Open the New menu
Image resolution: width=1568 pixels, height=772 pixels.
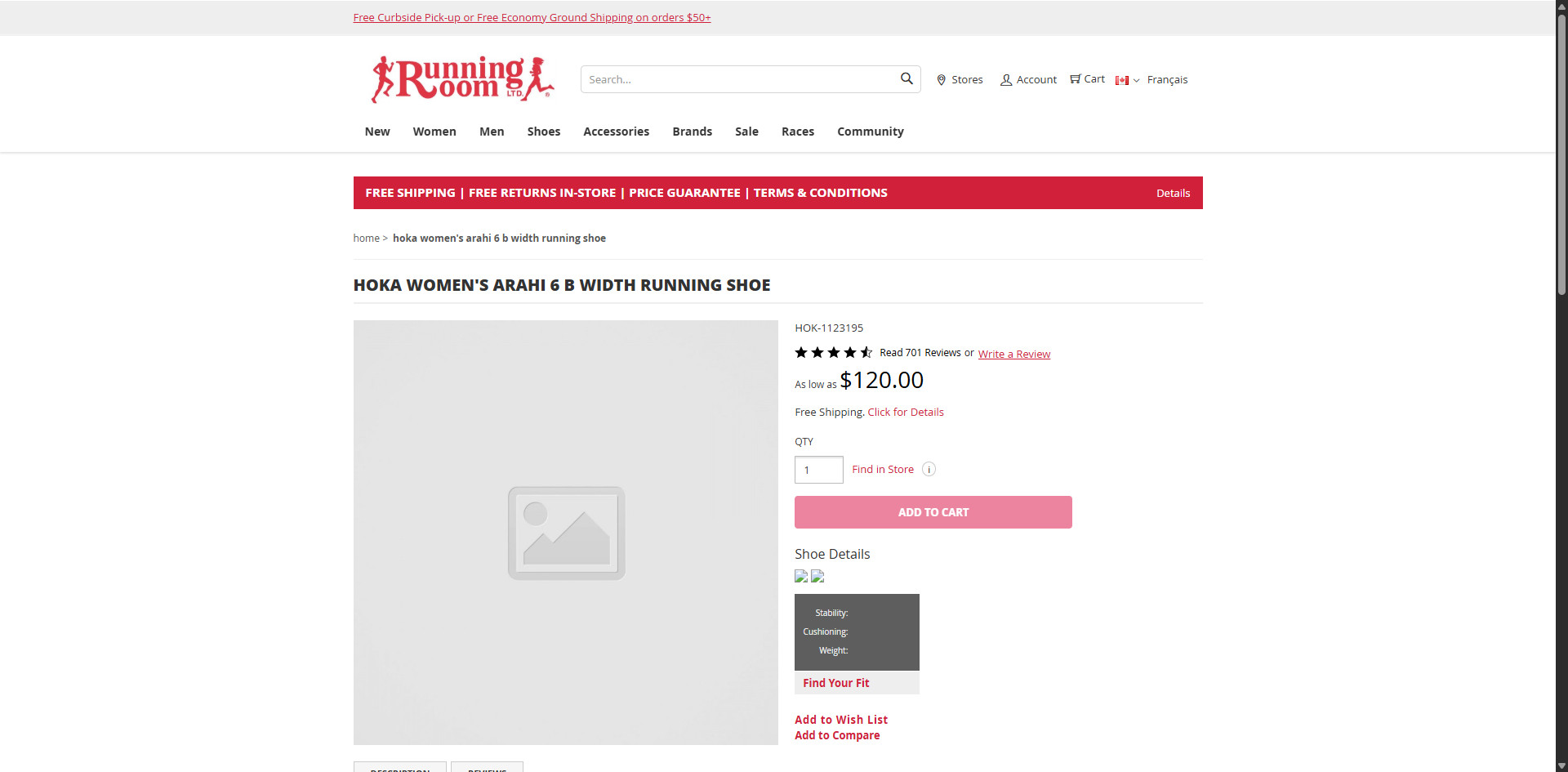(377, 132)
